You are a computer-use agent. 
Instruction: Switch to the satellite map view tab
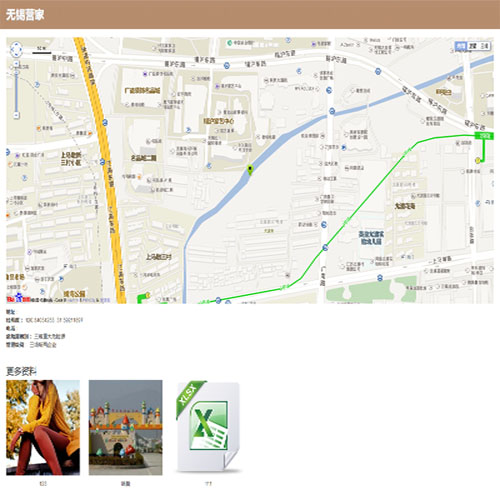472,46
